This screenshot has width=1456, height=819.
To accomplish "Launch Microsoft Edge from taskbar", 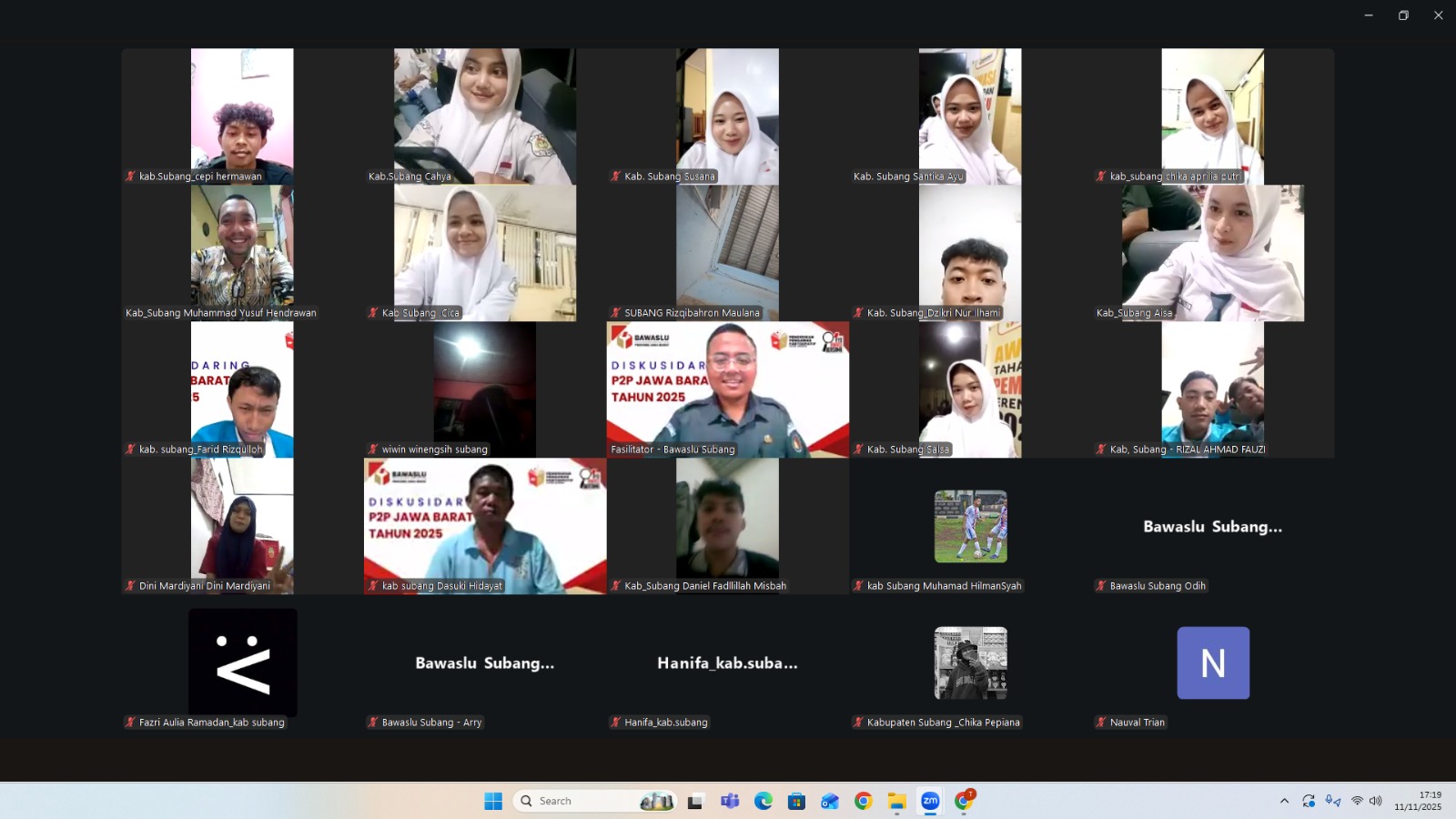I will [x=763, y=801].
